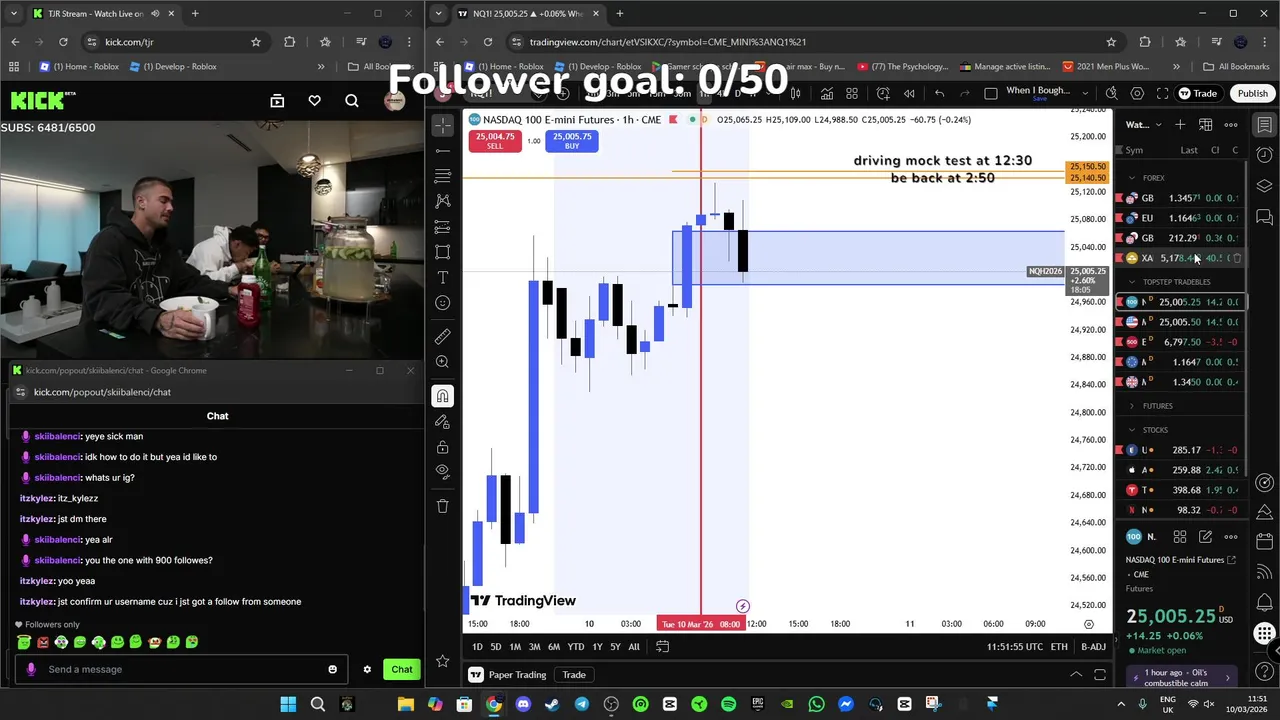Activate the zoom in tool
Image resolution: width=1280 pixels, height=720 pixels.
coord(443,362)
